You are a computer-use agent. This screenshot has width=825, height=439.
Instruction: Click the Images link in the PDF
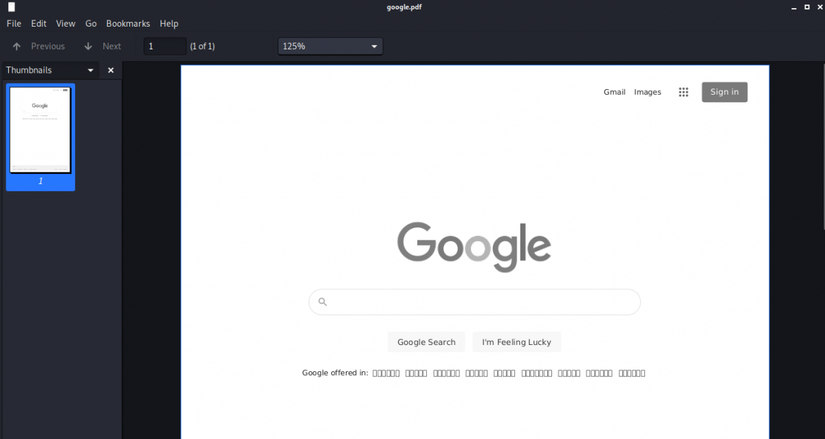647,92
